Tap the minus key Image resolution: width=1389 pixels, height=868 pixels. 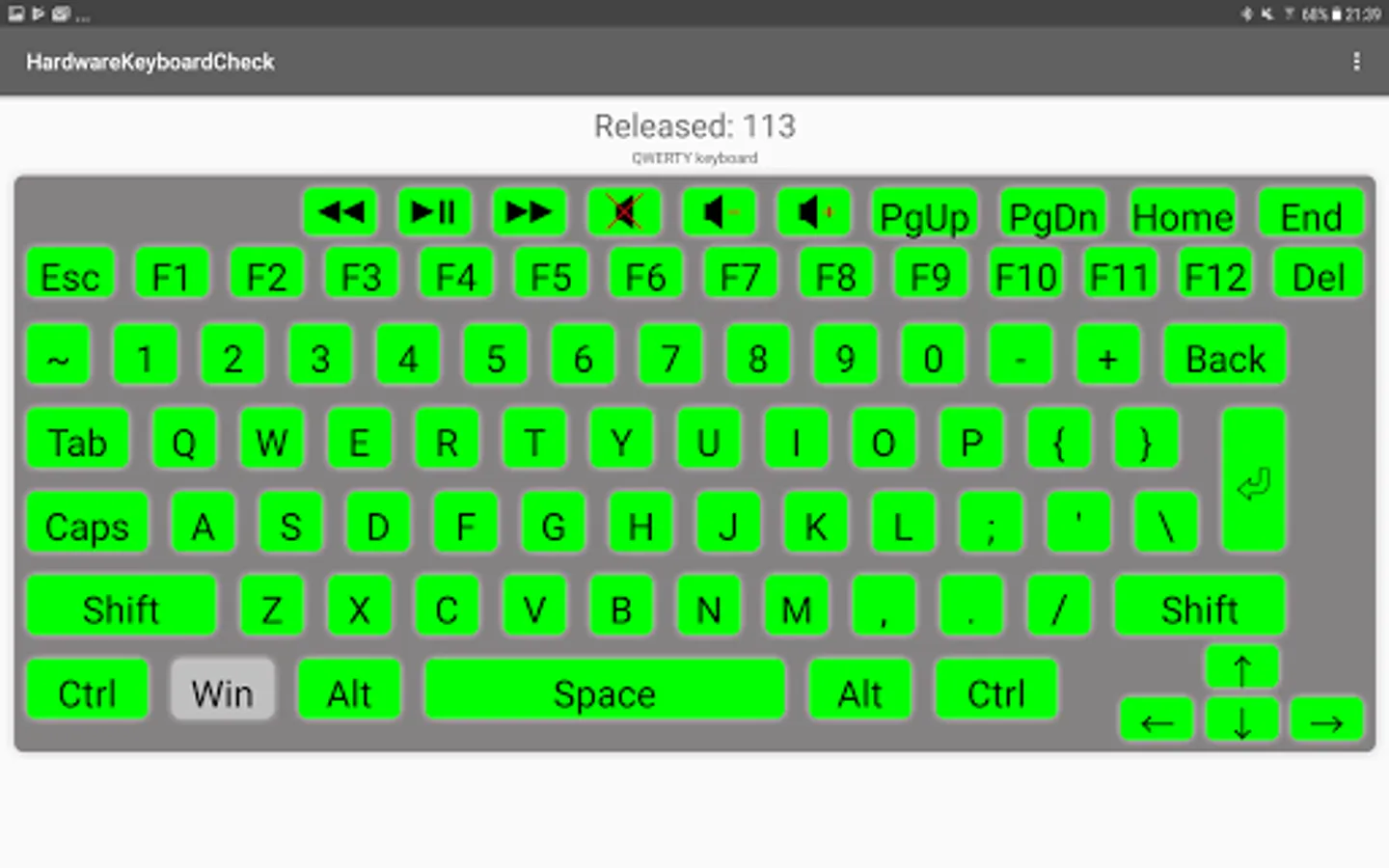point(1021,356)
